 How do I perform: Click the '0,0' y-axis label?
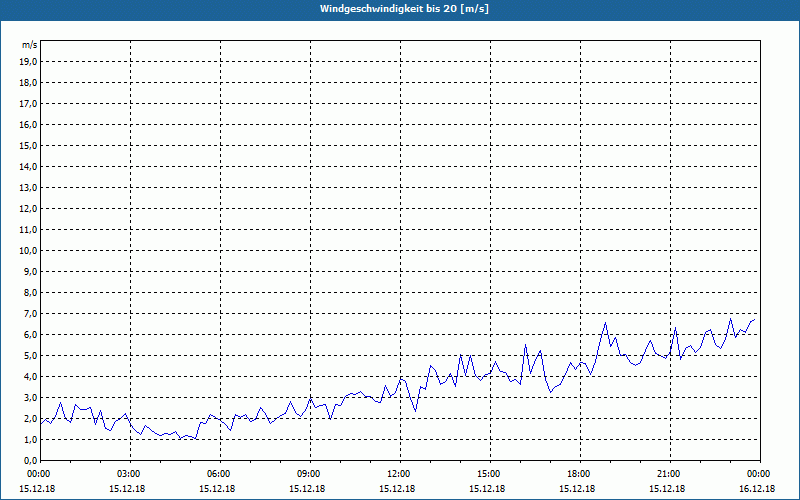click(30, 460)
